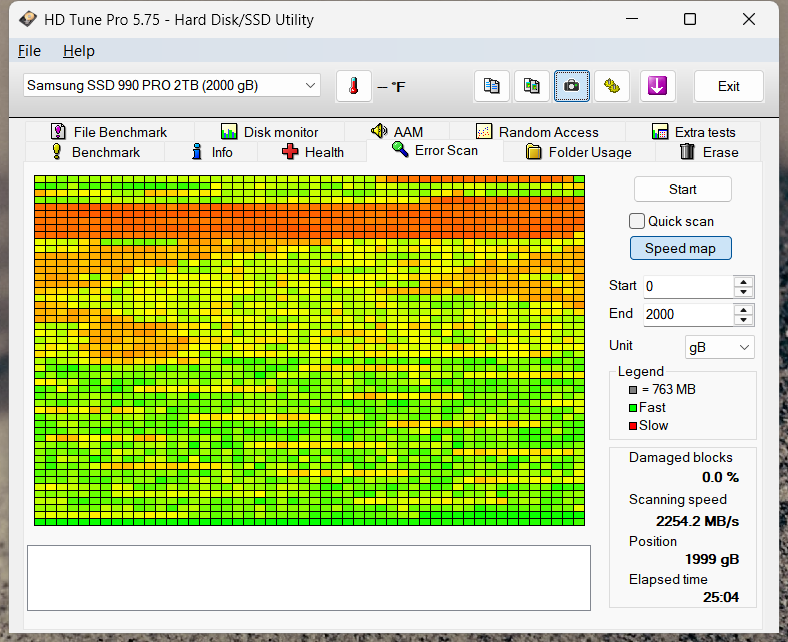Open the File Benchmark tab
The image size is (788, 642).
110,132
